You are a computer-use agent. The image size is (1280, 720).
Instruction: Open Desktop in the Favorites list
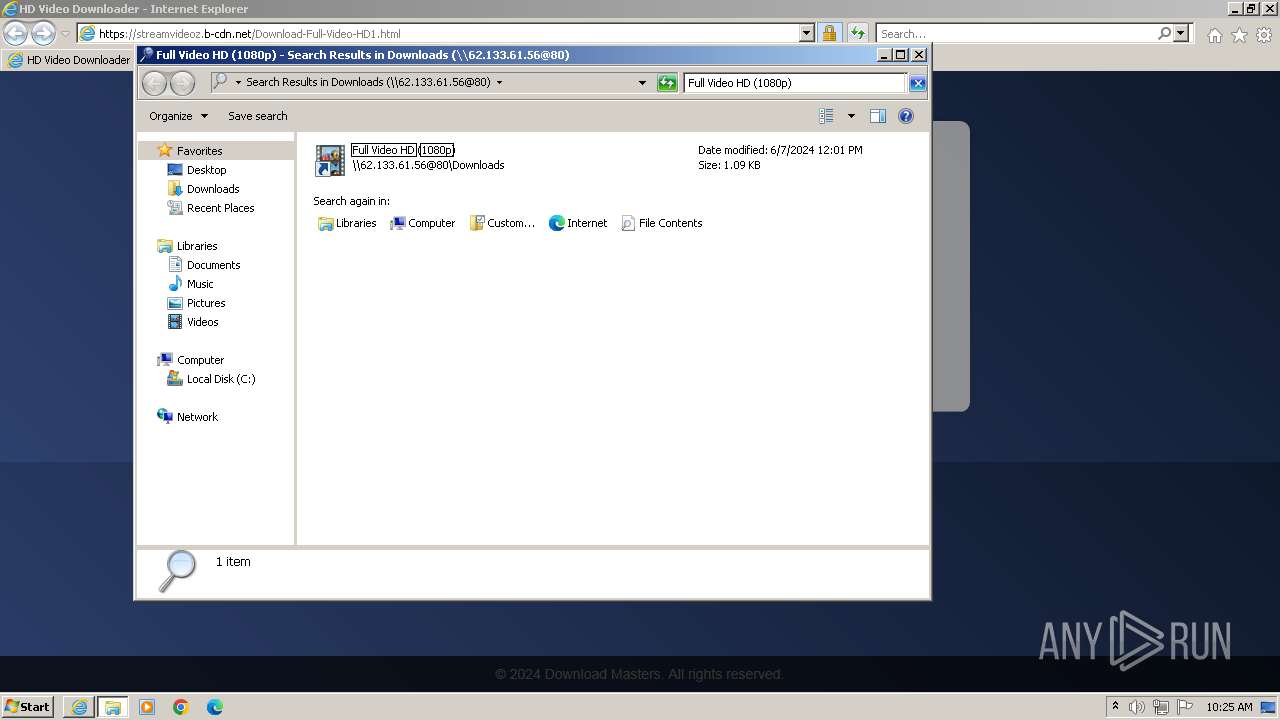point(206,170)
